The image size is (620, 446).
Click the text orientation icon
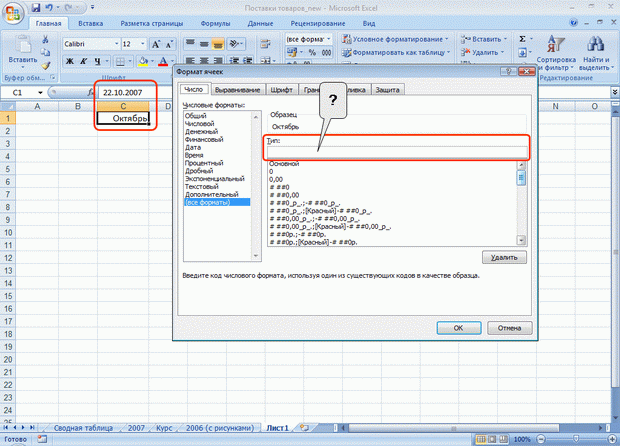tap(235, 43)
